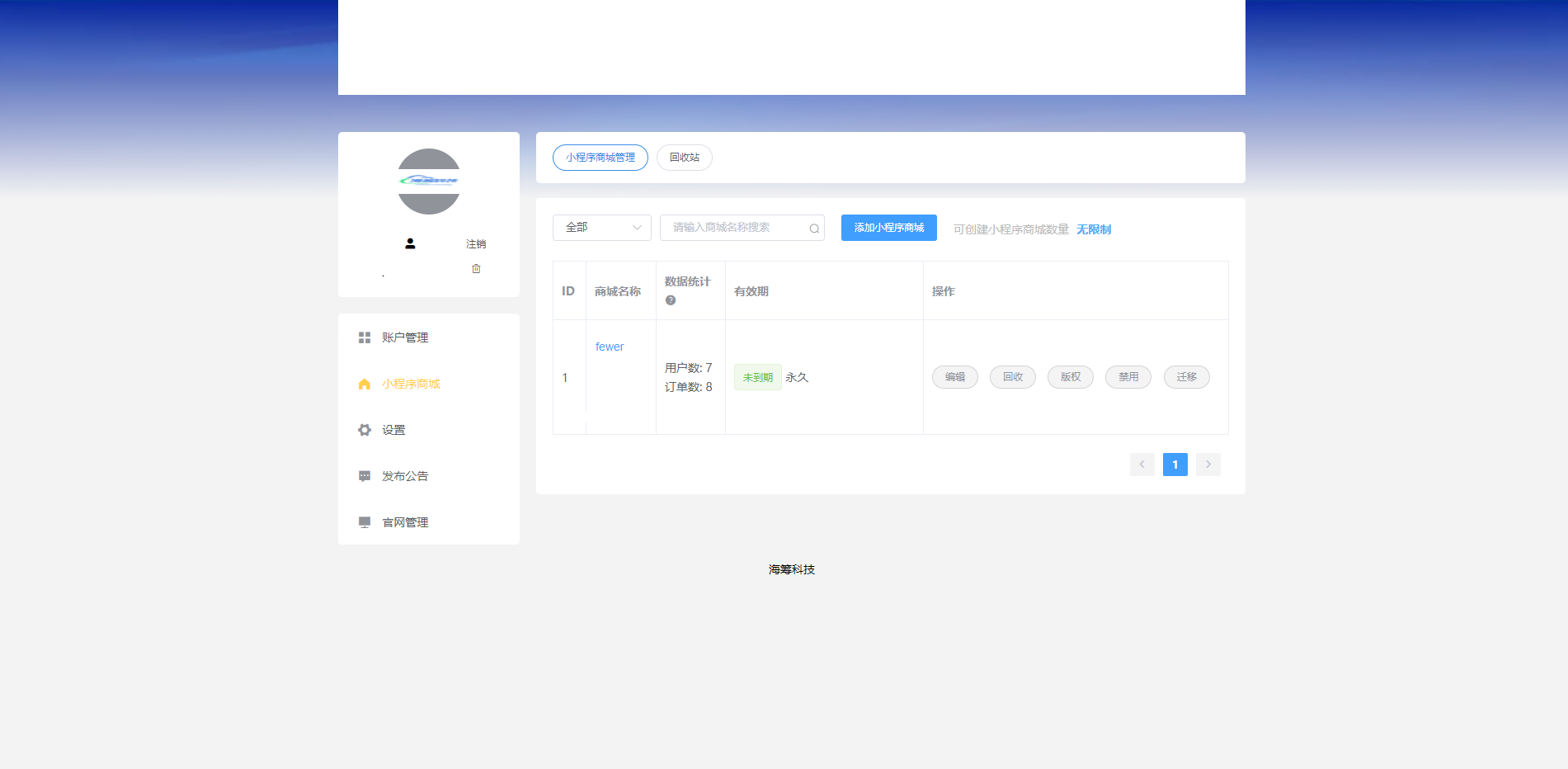Click the trash bin icon near 注销

(476, 267)
